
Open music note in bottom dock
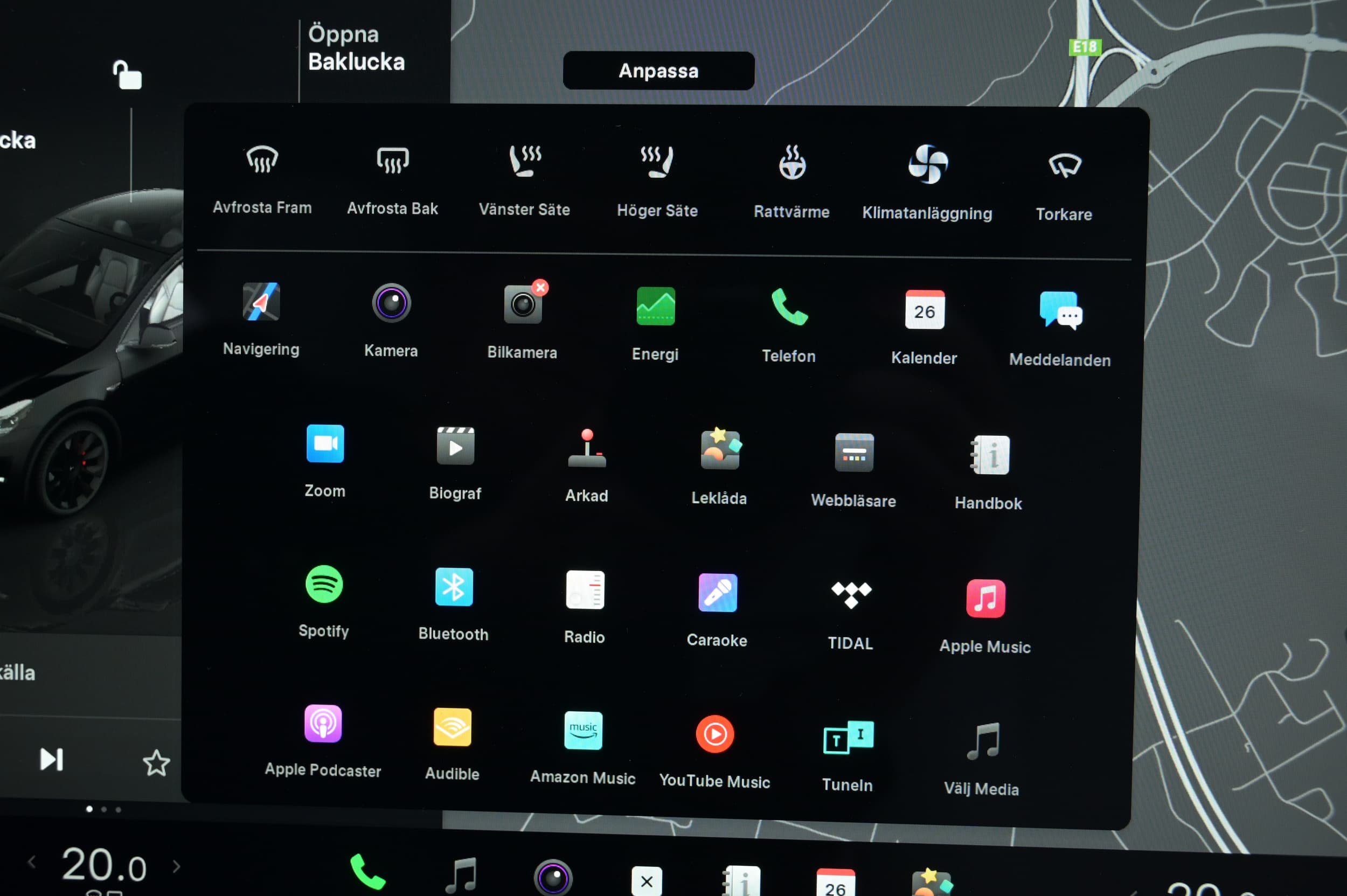tap(461, 875)
